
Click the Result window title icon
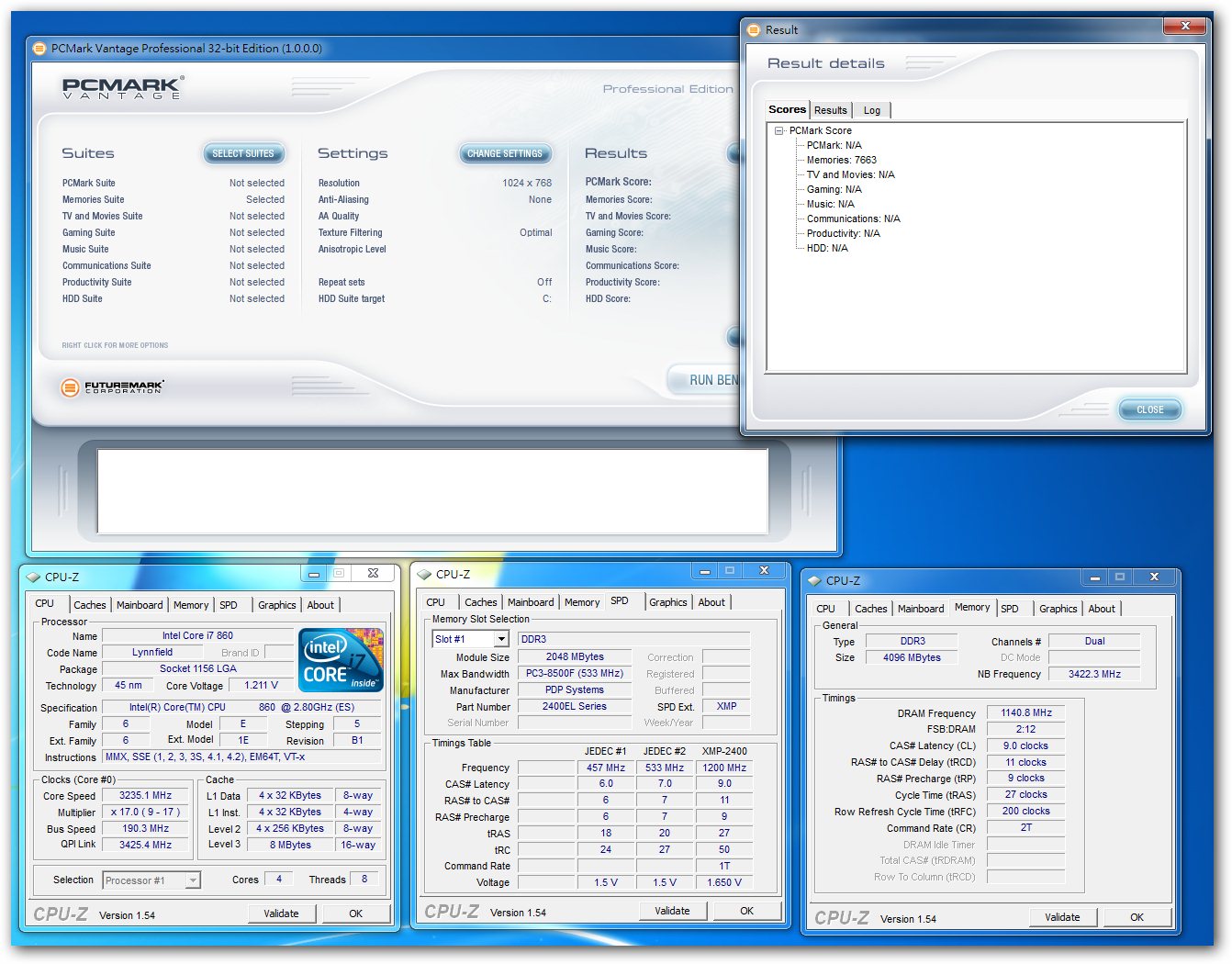pyautogui.click(x=755, y=30)
